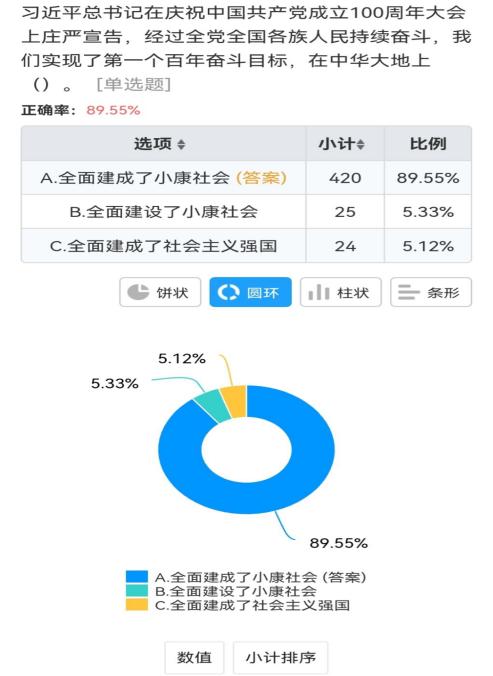Click the 比例 column header
Viewport: 493px width, 676px height.
(427, 144)
